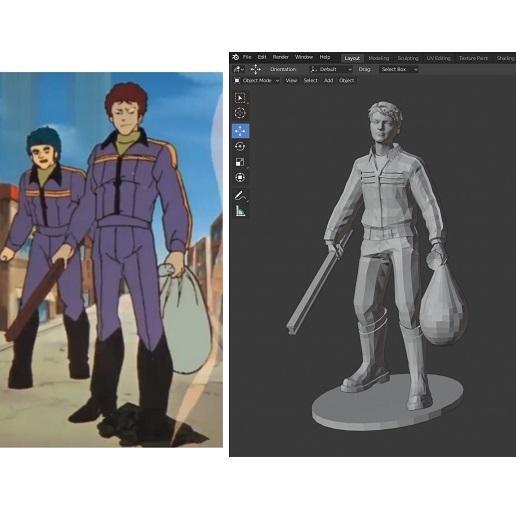Select the Cursor tool
The image size is (516, 516).
[x=240, y=113]
